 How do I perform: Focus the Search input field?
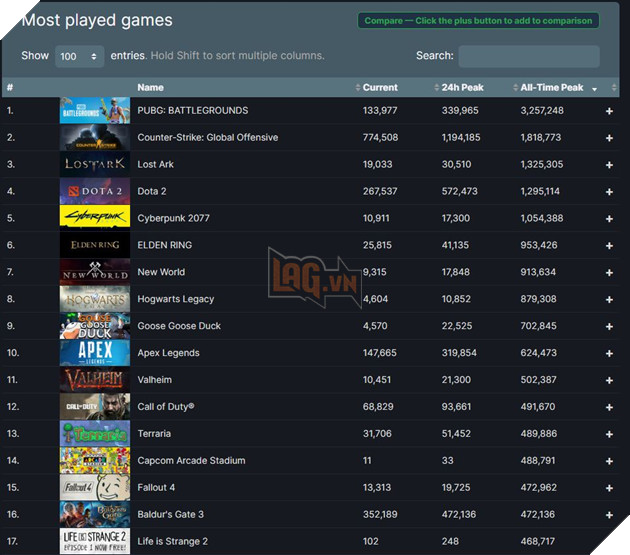pos(529,56)
